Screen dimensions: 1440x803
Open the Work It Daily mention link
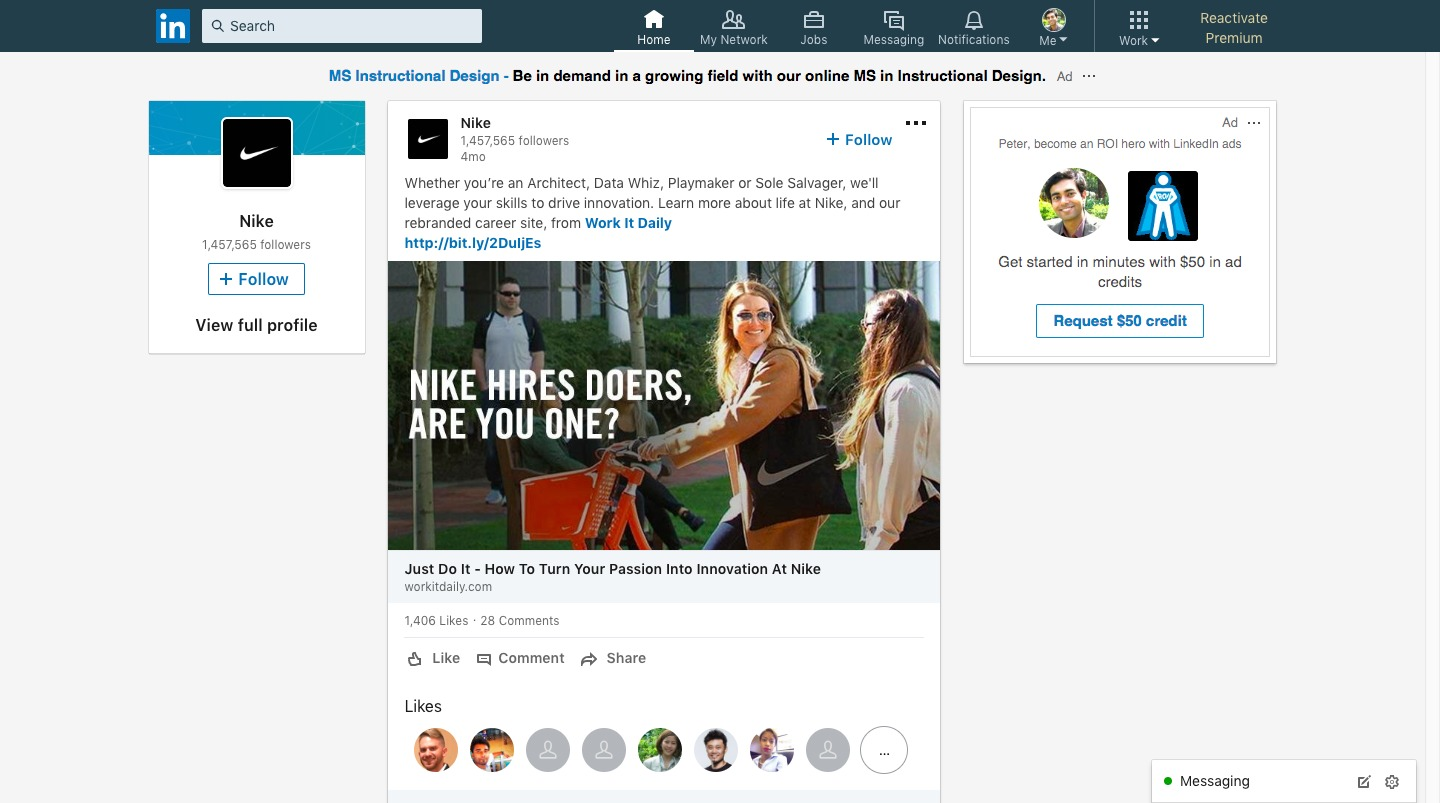click(628, 223)
